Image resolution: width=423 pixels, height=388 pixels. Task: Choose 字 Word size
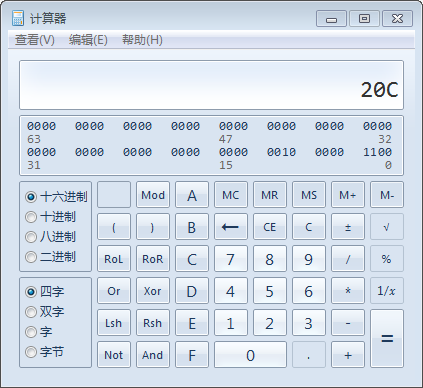point(39,332)
